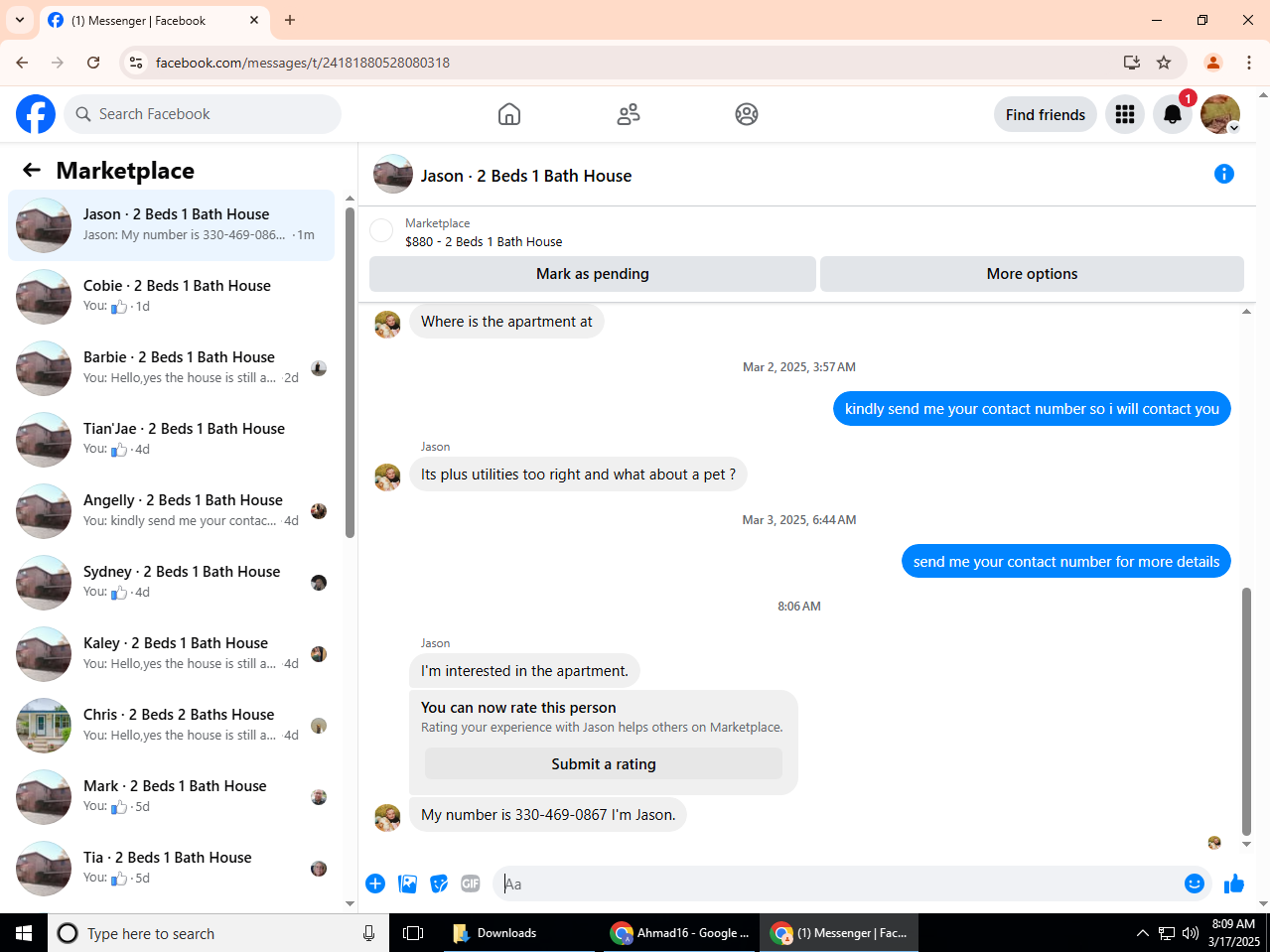Viewport: 1270px width, 952px height.
Task: Focus the Search Facebook field
Action: click(203, 114)
